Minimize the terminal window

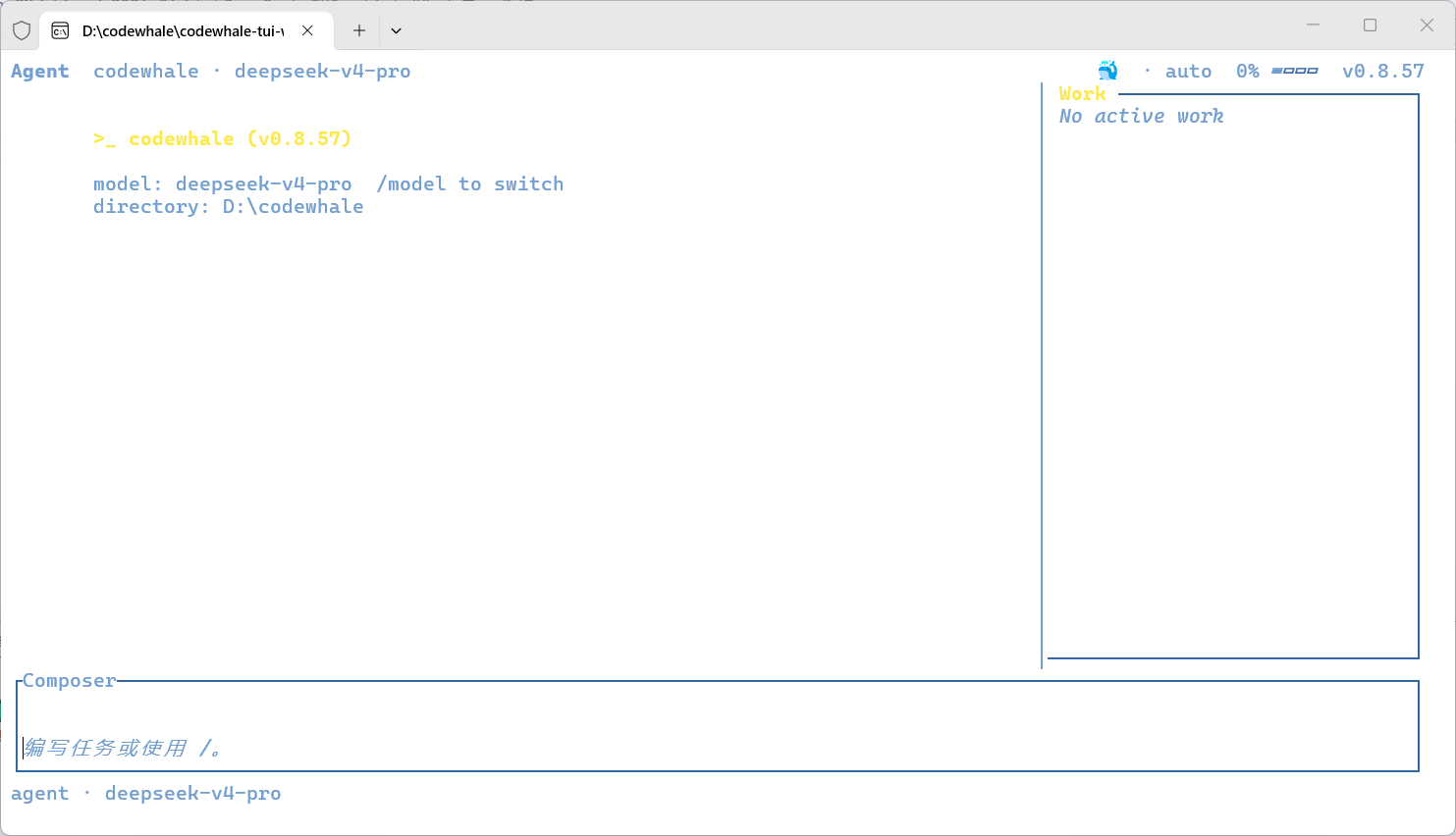[x=1313, y=26]
